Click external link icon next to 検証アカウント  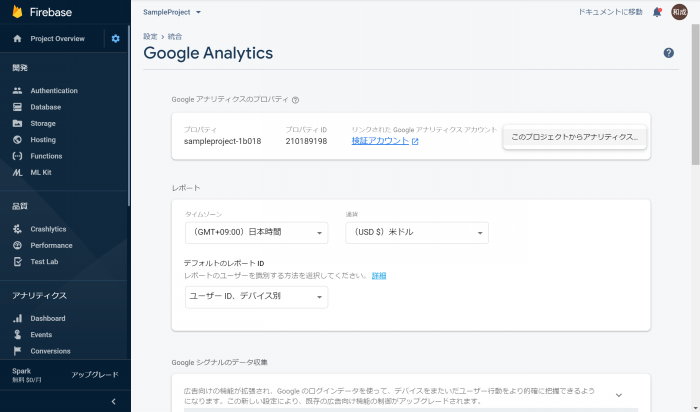415,141
